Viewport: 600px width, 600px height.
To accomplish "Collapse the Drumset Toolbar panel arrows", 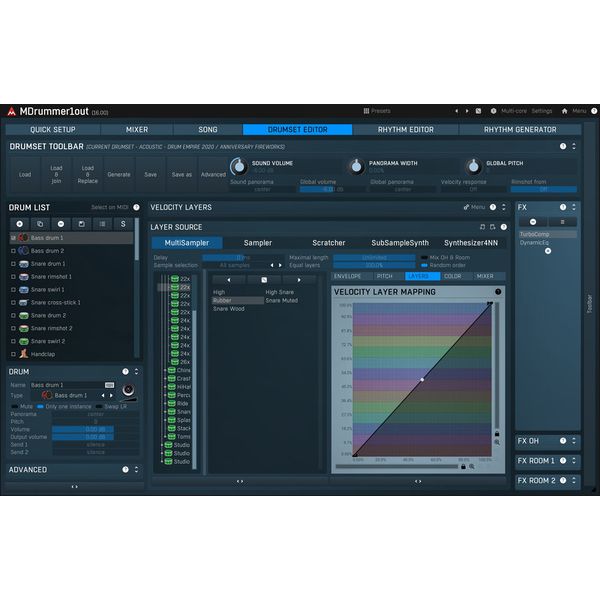I will pyautogui.click(x=574, y=146).
